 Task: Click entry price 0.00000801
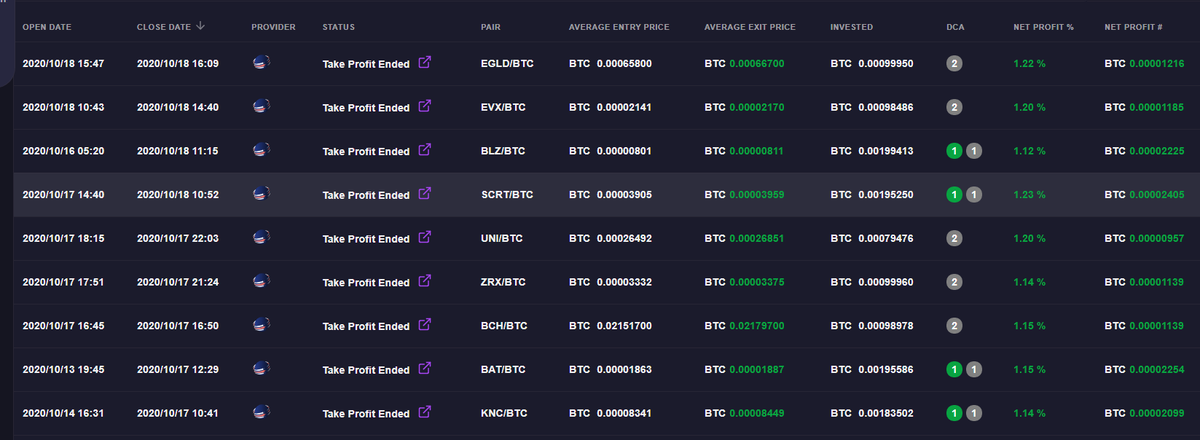[624, 151]
